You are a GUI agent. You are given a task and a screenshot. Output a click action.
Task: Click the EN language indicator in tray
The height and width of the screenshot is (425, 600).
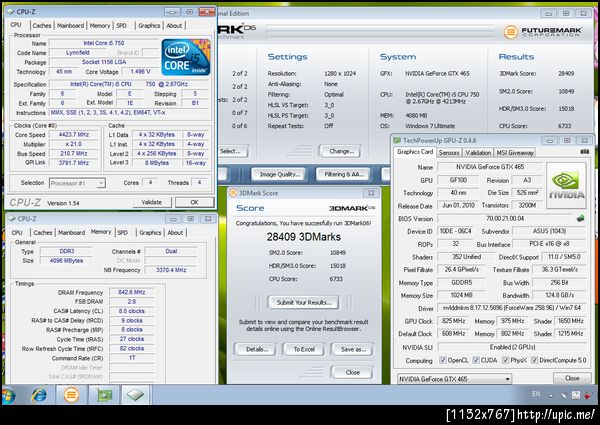point(536,394)
